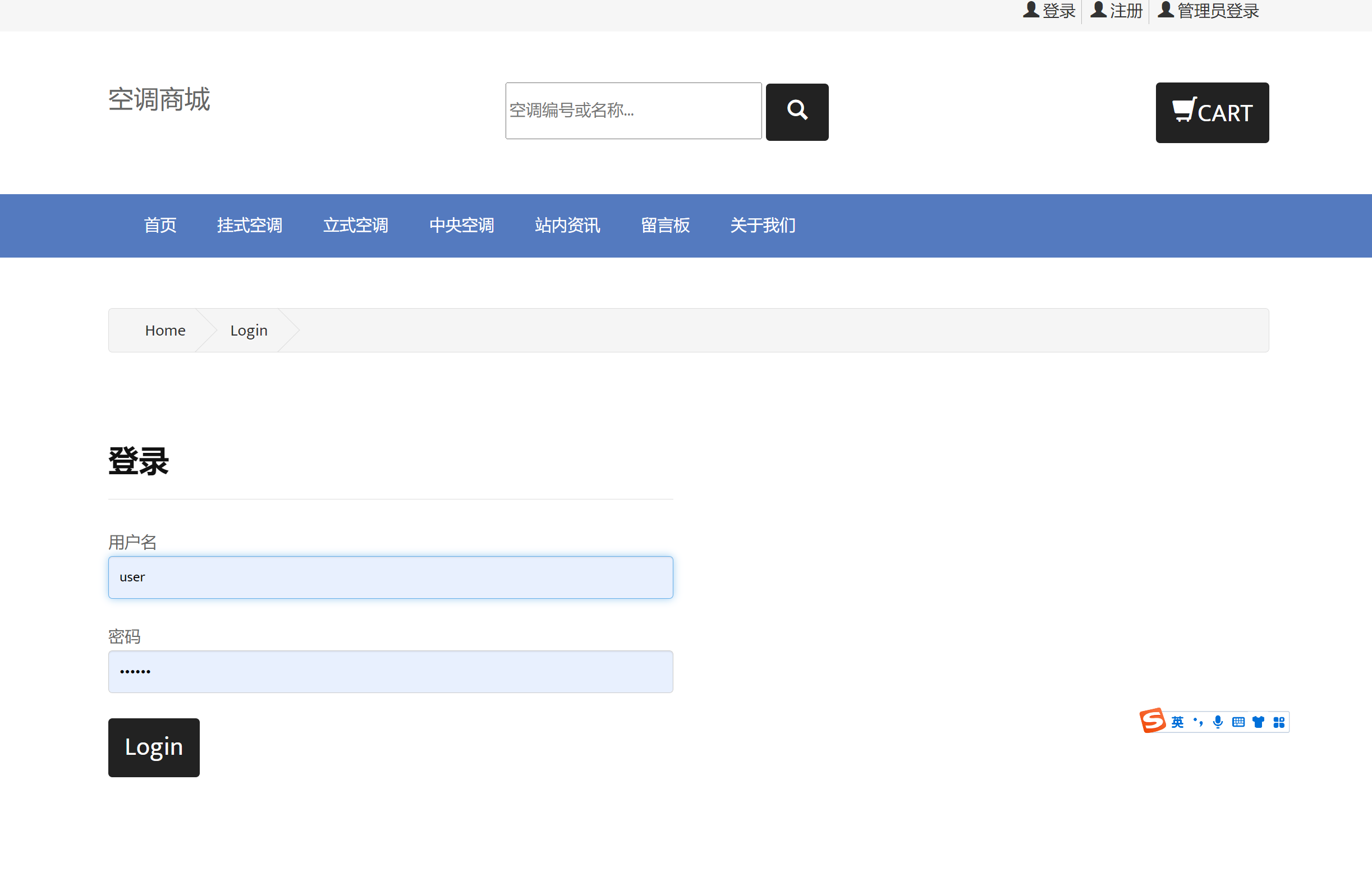Navigate back via the Home breadcrumb
Viewport: 1372px width, 876px height.
click(164, 329)
